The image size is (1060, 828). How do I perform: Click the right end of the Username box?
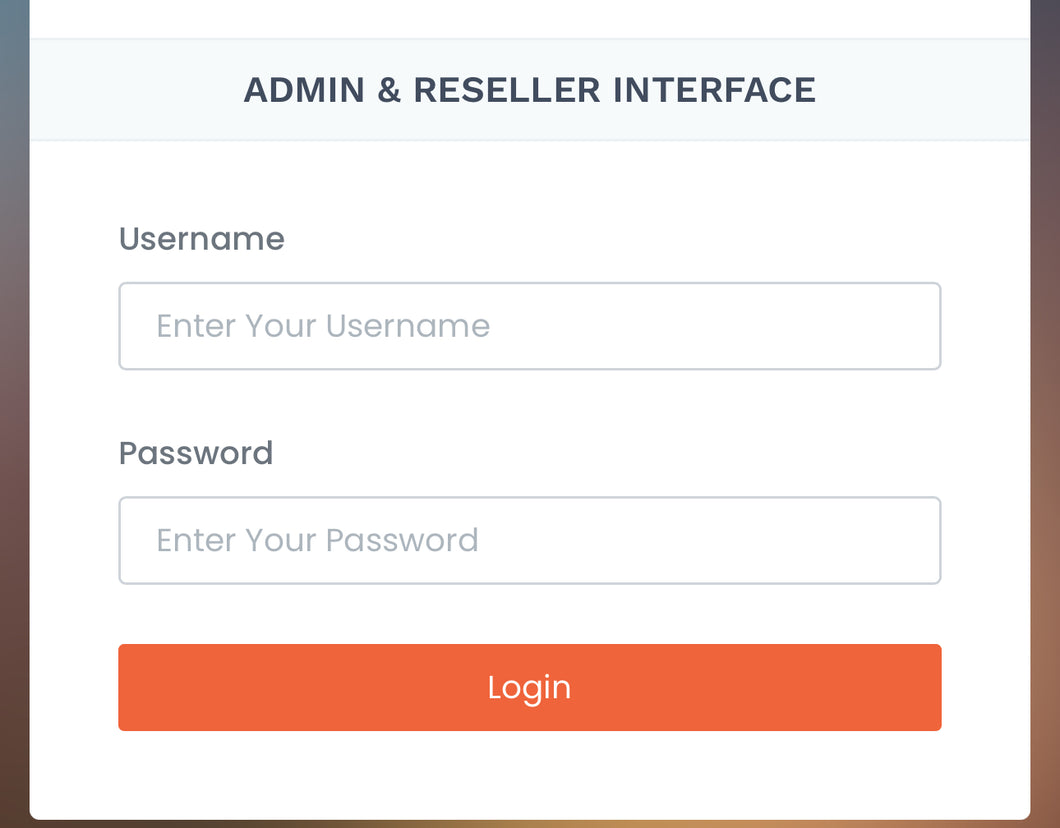900,326
